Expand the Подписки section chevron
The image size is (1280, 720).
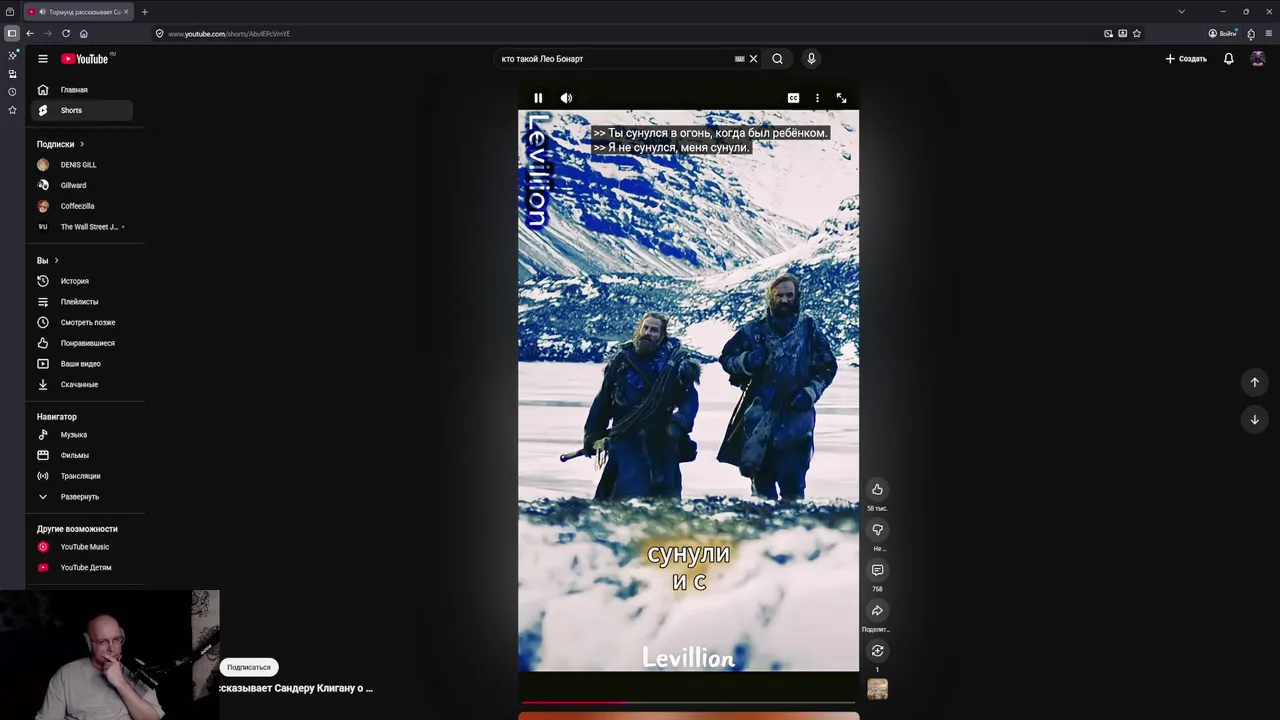coord(82,144)
